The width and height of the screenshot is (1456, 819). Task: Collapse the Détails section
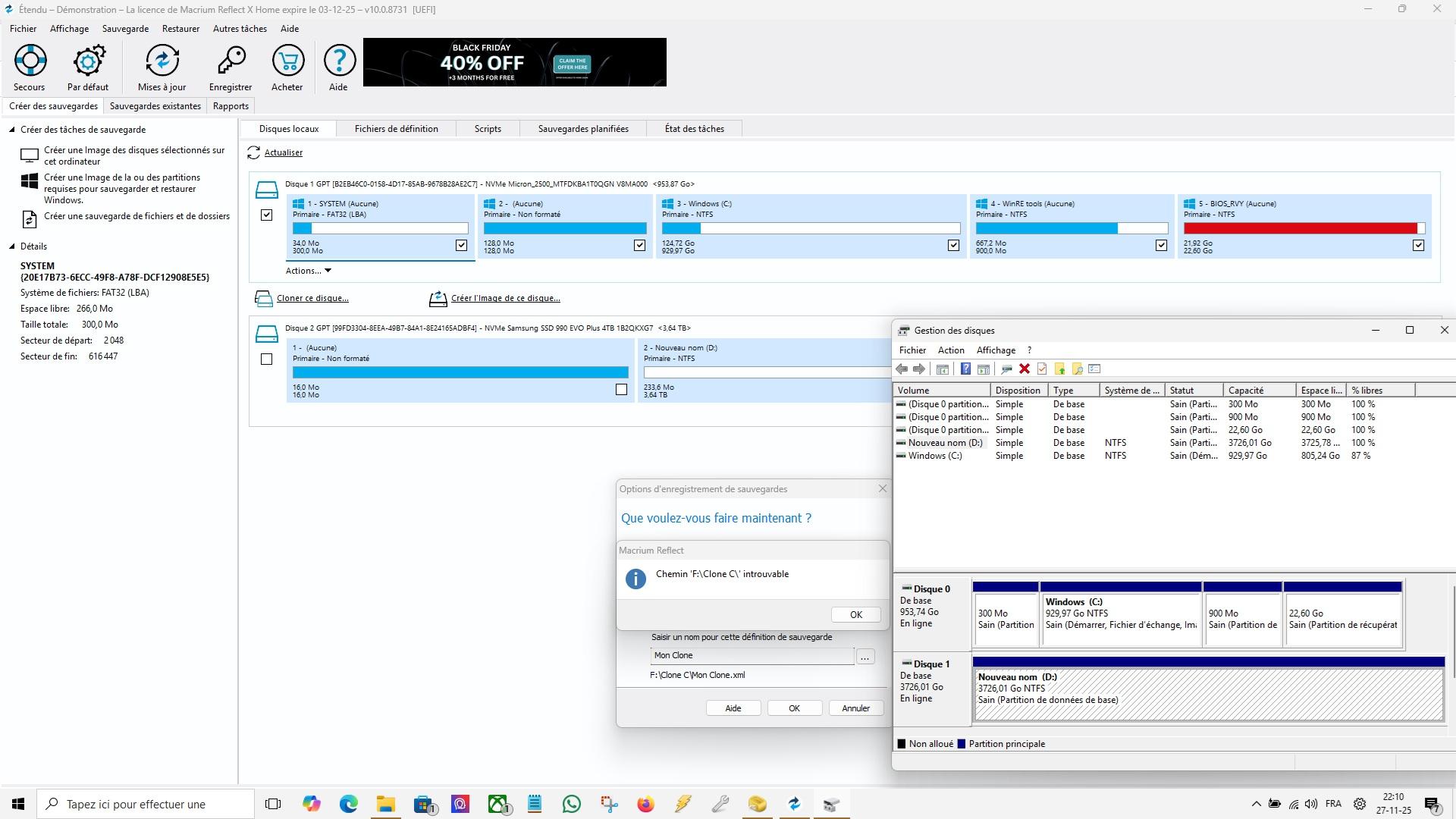[x=12, y=246]
